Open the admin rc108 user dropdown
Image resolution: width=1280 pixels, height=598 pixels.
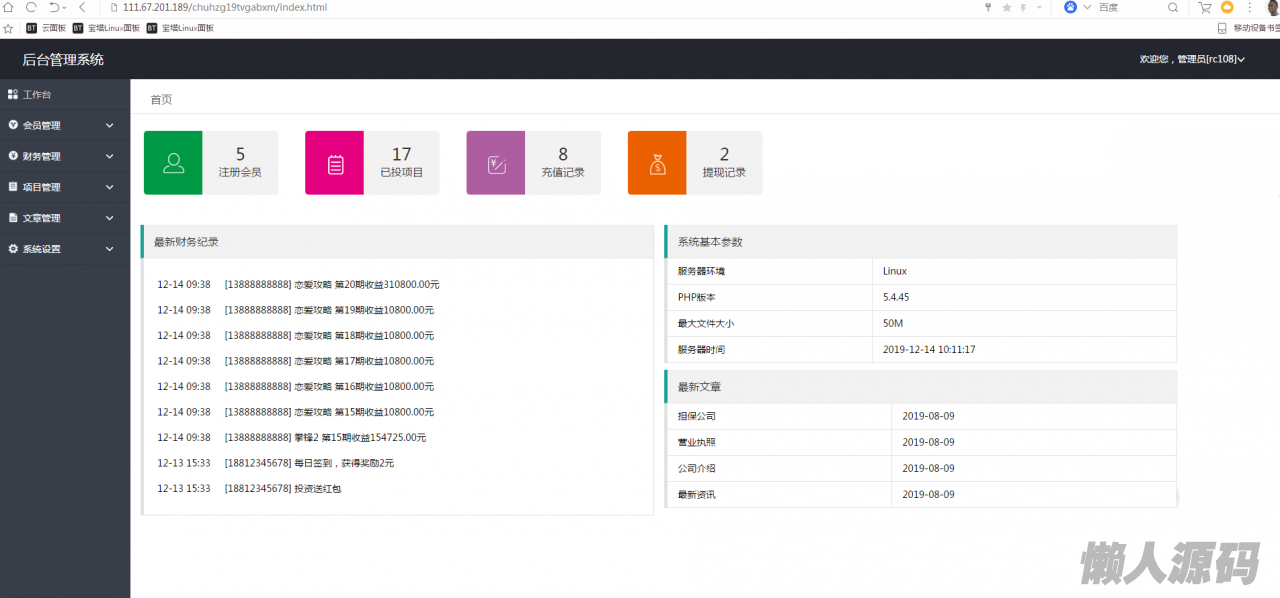point(1191,59)
